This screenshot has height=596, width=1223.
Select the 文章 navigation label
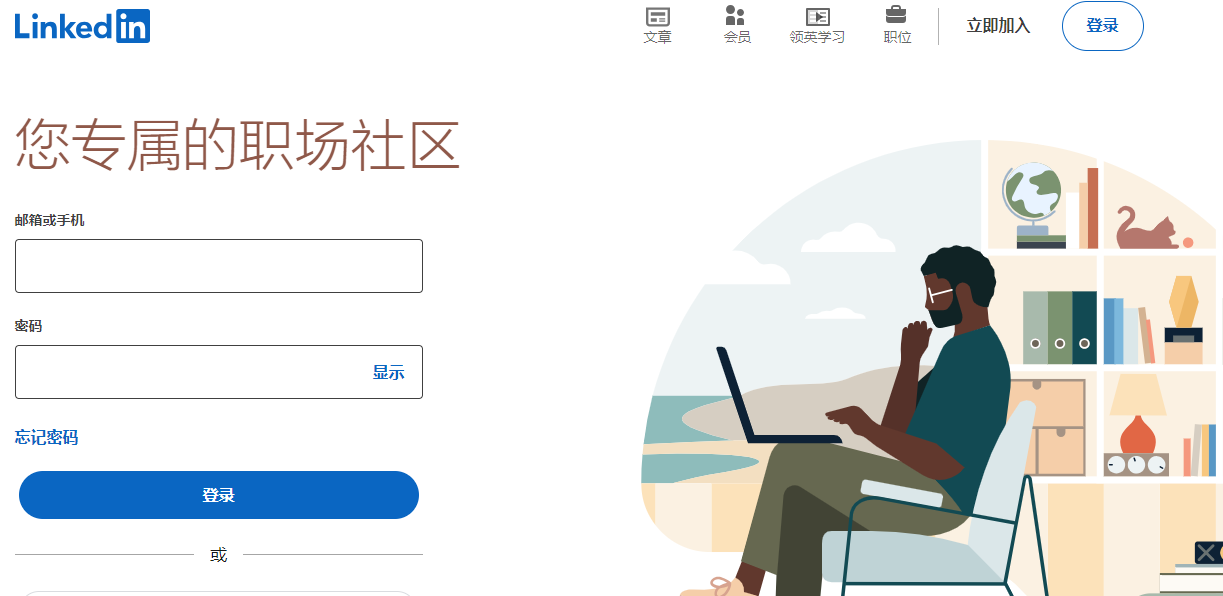(x=657, y=37)
